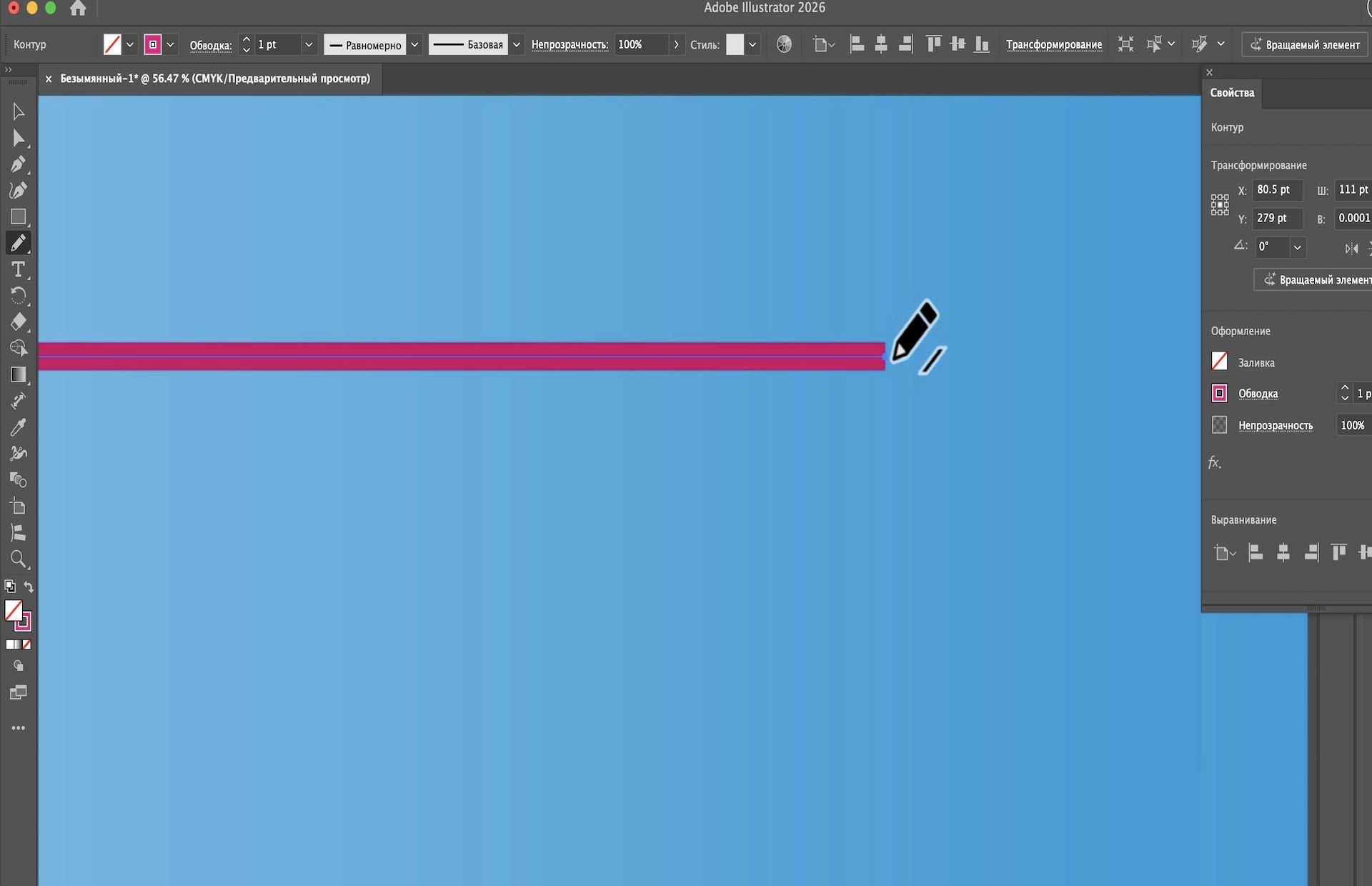Select the Eyedropper tool
Screen dimensions: 1372x886
pyautogui.click(x=19, y=427)
